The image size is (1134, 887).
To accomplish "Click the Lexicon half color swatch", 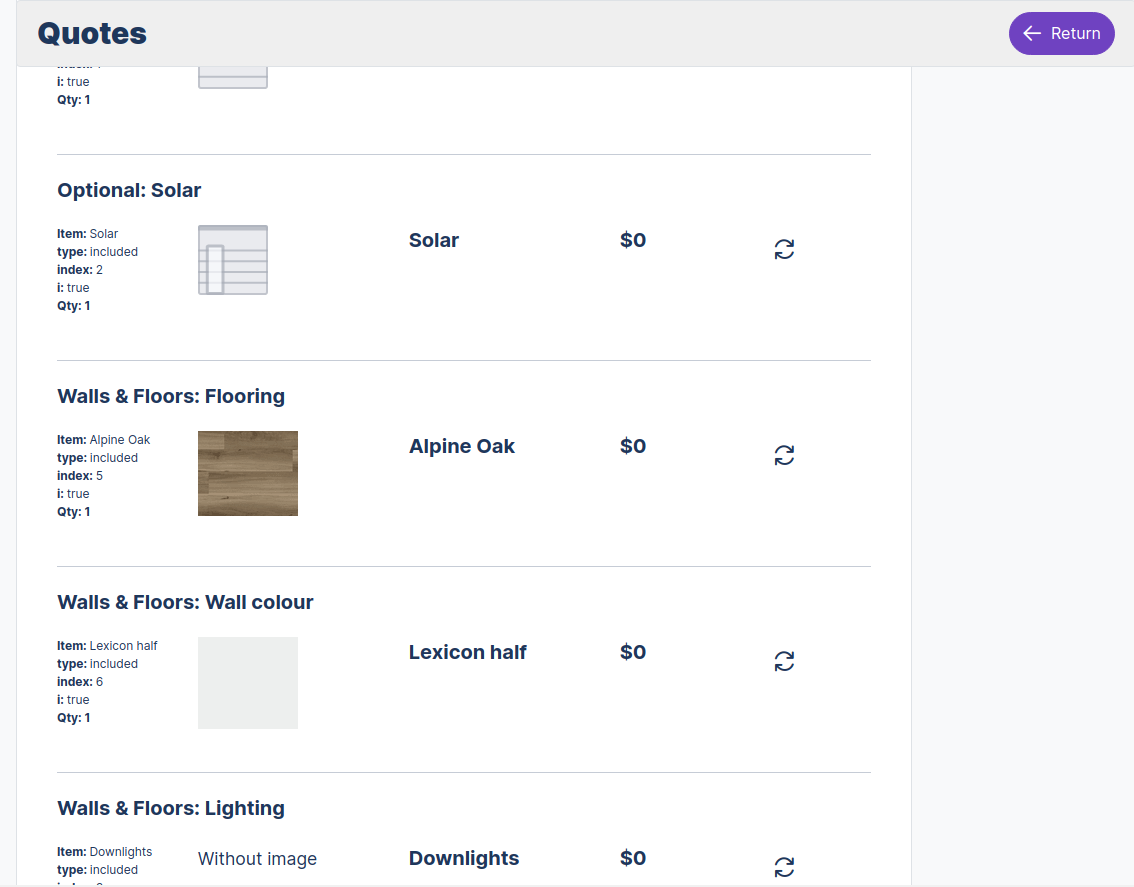I will 247,683.
